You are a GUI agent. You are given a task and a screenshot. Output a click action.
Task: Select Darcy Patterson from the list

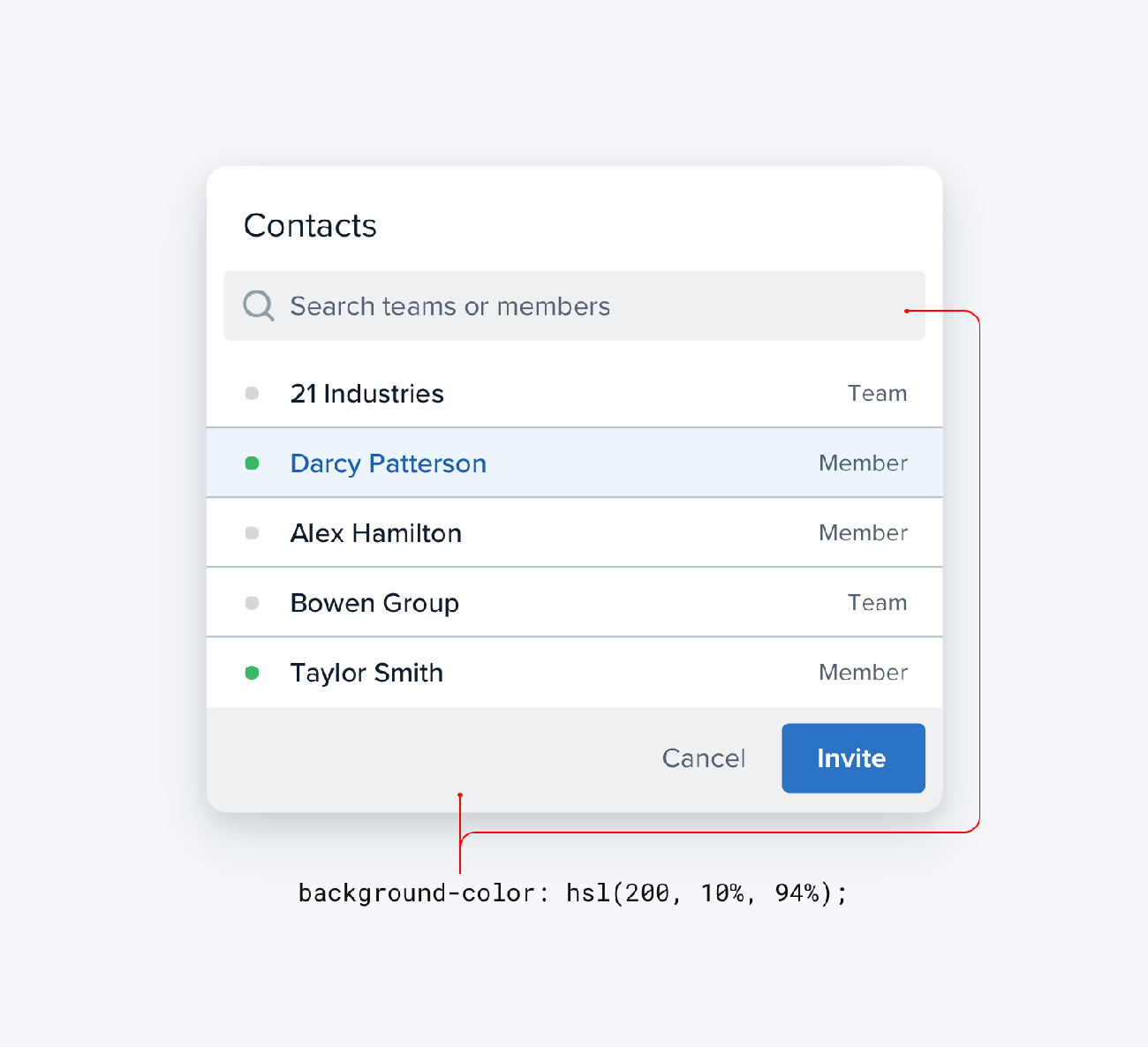(x=388, y=463)
